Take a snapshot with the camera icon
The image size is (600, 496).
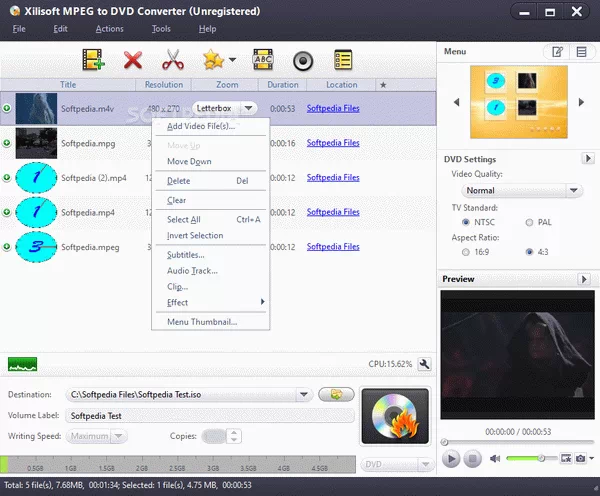click(579, 458)
